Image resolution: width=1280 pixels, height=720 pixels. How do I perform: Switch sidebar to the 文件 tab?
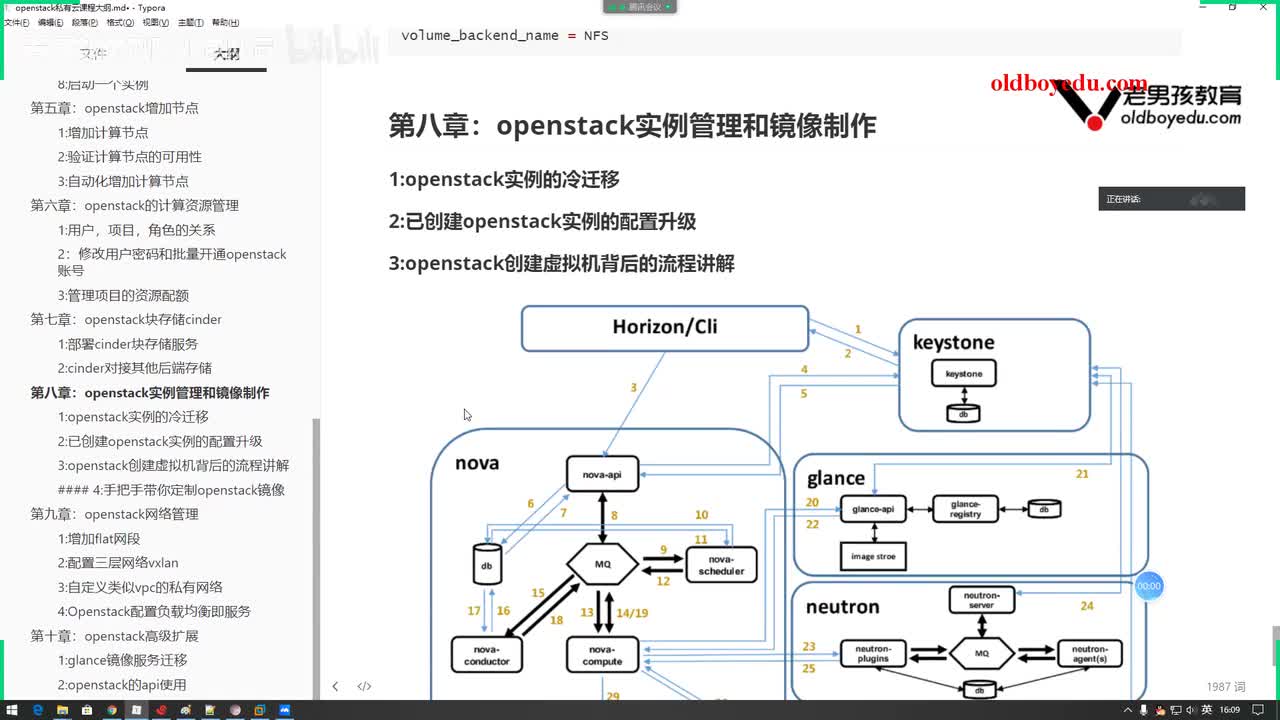pos(92,54)
